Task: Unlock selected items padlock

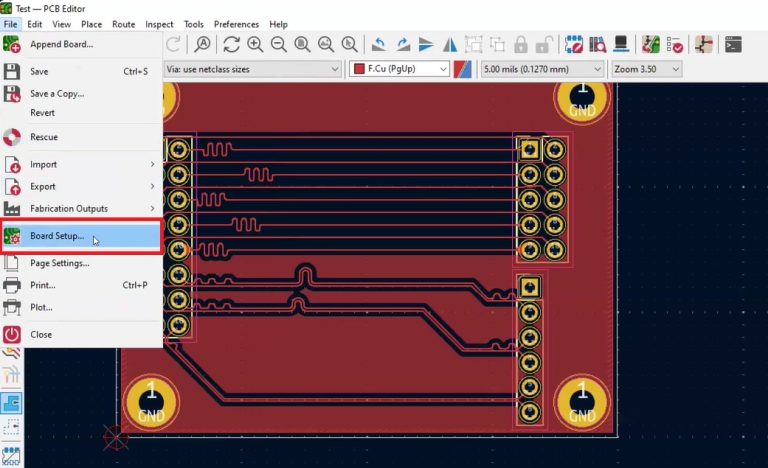Action: 544,45
